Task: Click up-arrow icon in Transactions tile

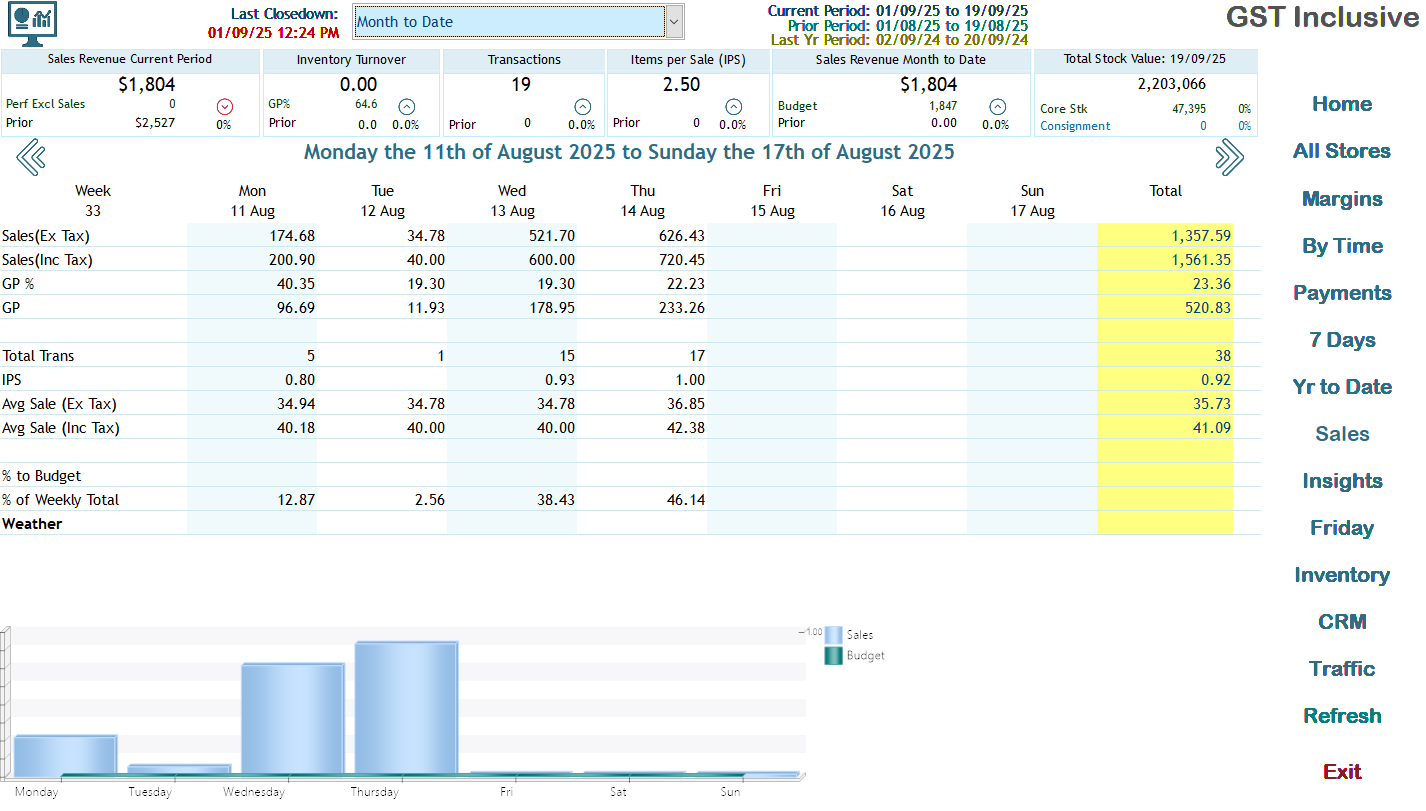Action: click(582, 106)
